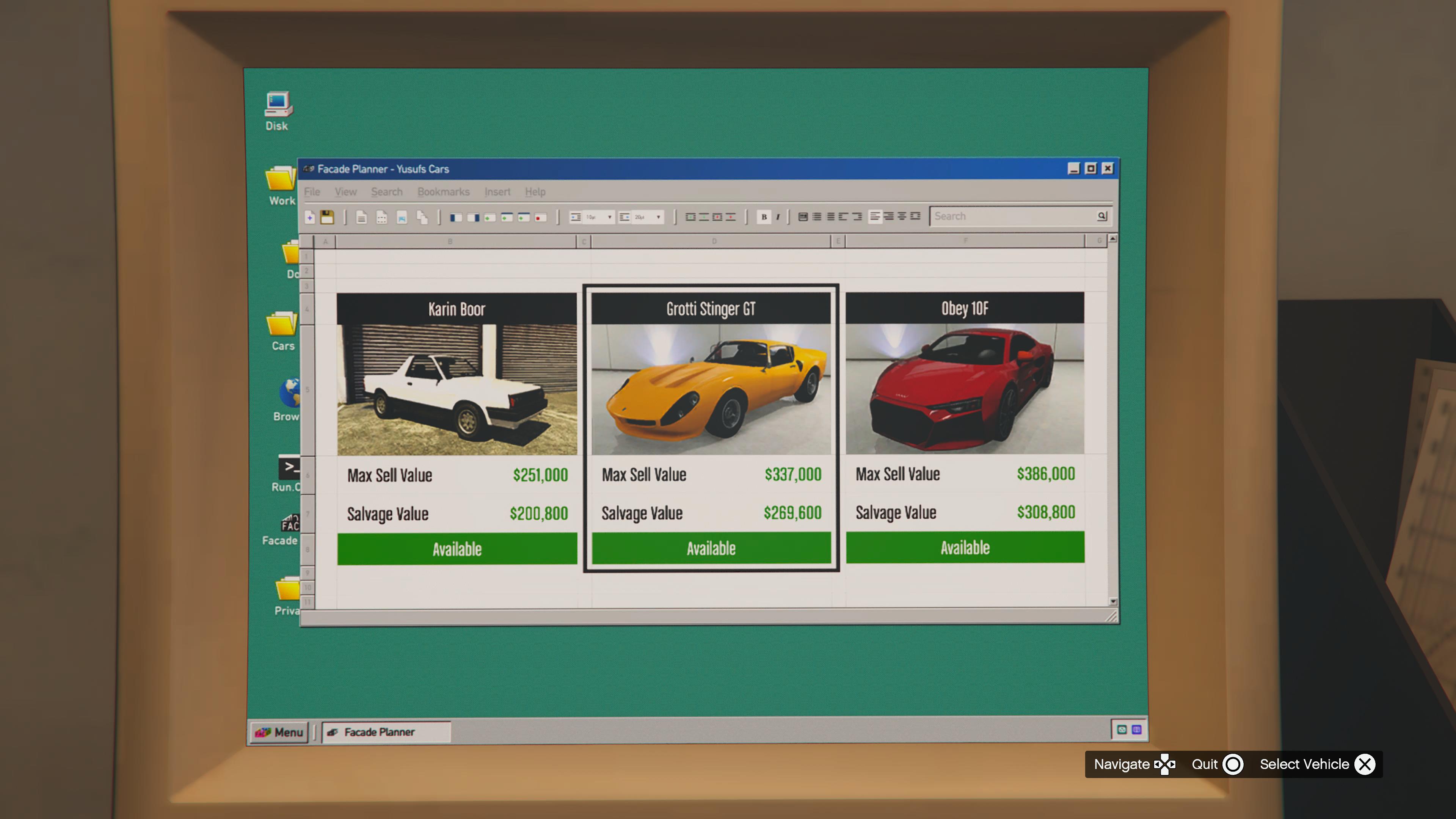Click the Menu start button
The width and height of the screenshot is (1456, 819).
[279, 732]
